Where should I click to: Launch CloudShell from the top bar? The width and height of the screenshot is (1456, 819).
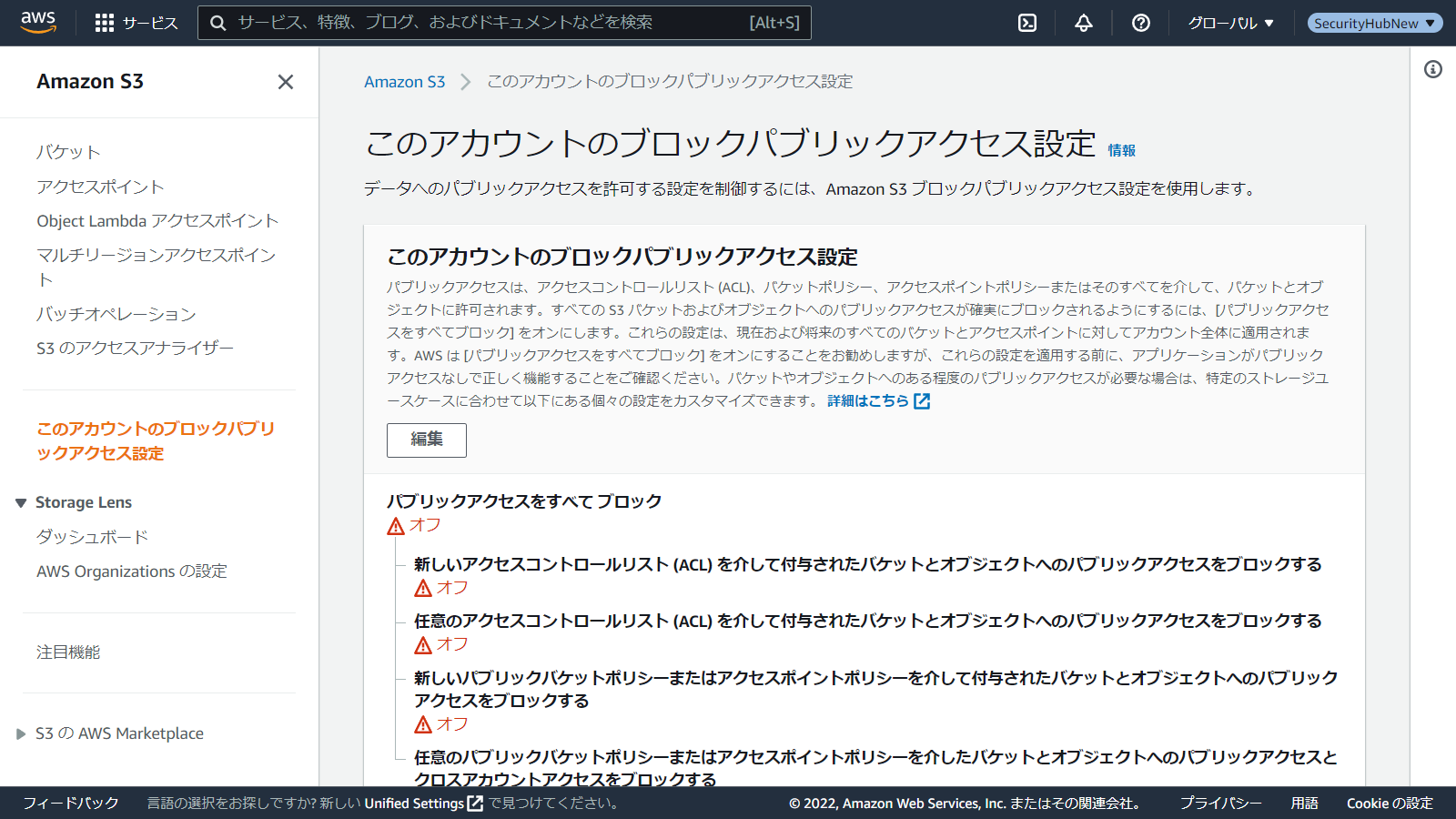click(x=1027, y=23)
